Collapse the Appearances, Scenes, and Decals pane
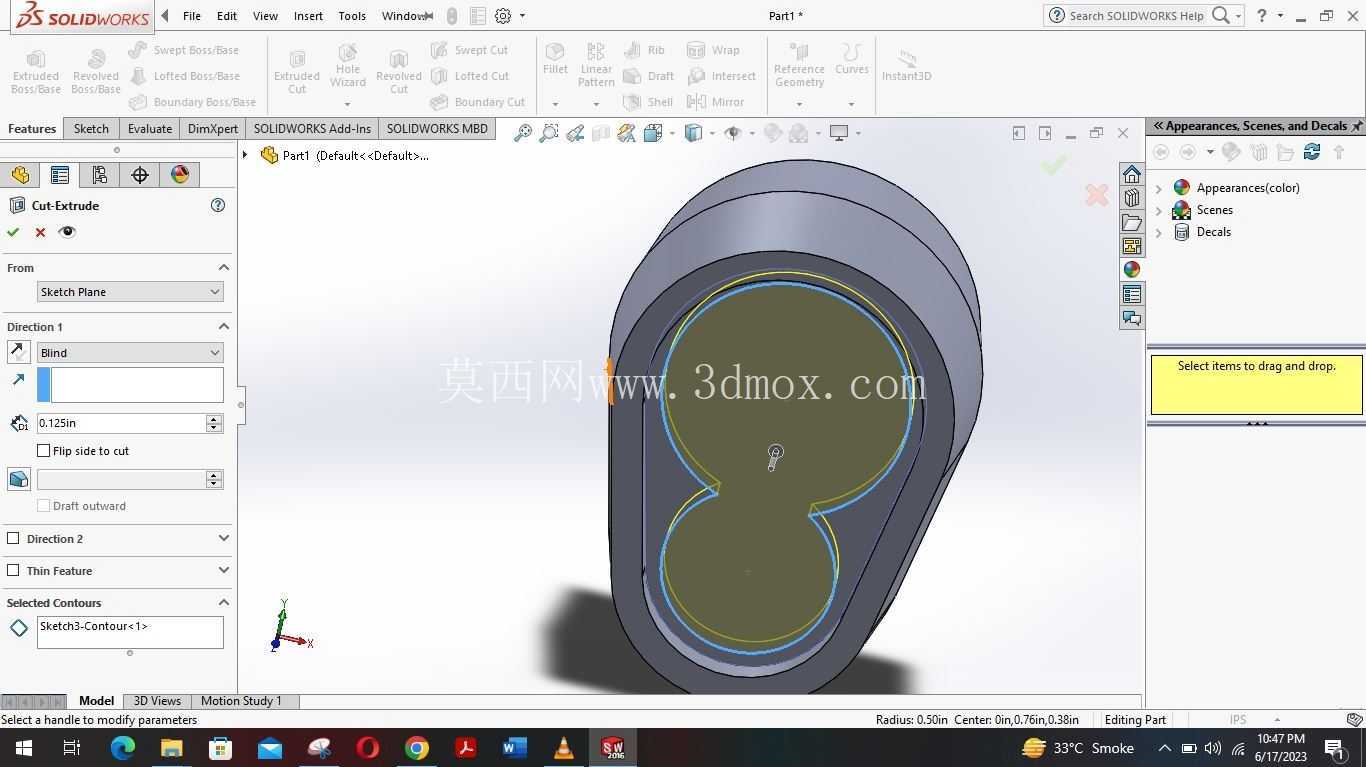Screen dimensions: 1366x767 tap(1158, 126)
